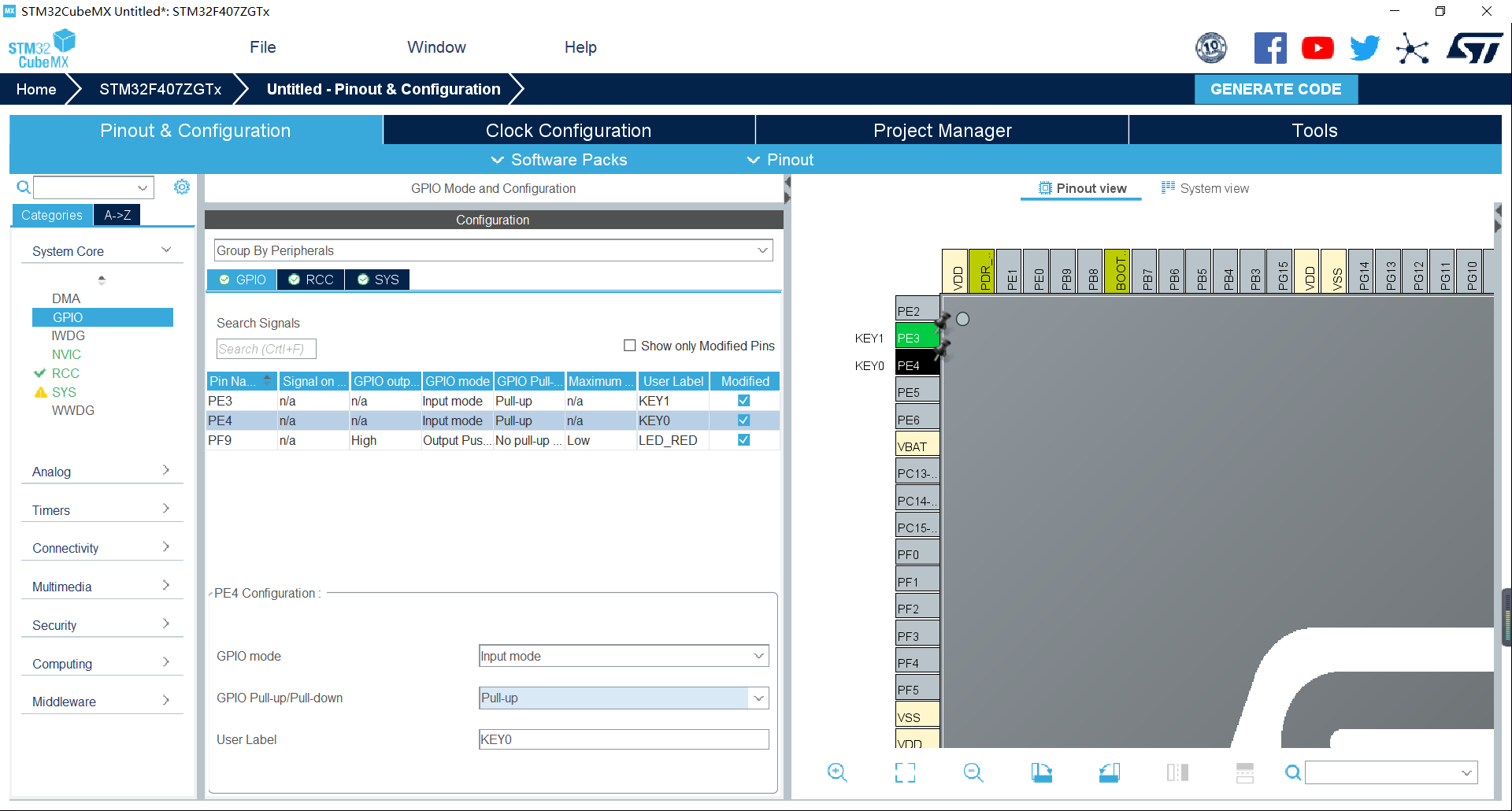Screen dimensions: 1512x811
Task: Expand the Pinout dropdown menu
Action: click(780, 160)
